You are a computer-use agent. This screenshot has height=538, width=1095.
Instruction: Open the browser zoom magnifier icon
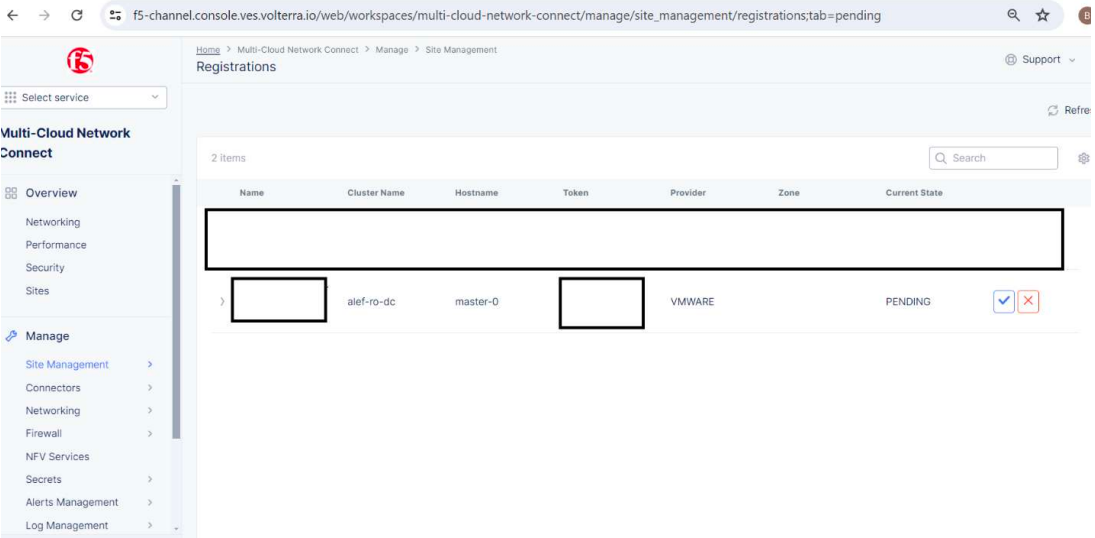[x=1014, y=15]
